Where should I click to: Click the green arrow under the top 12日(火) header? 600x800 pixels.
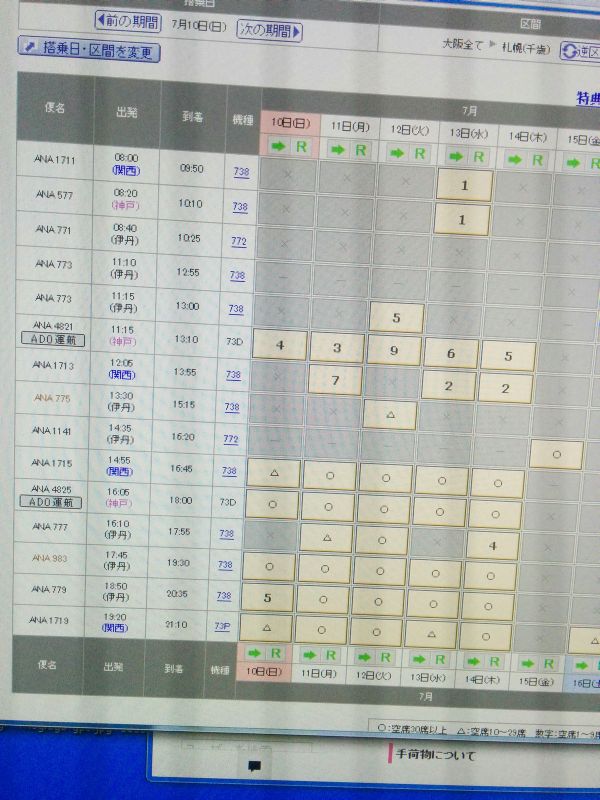397,153
